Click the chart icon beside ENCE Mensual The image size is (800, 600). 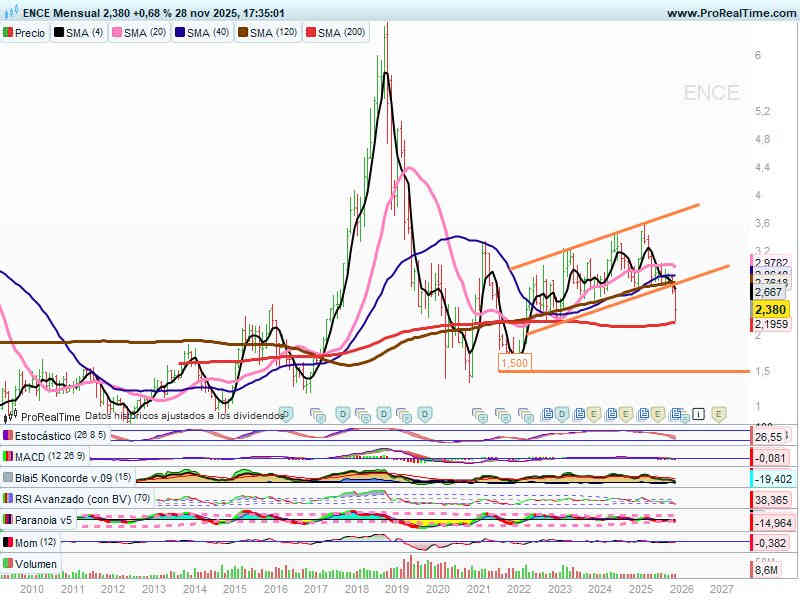(x=10, y=13)
